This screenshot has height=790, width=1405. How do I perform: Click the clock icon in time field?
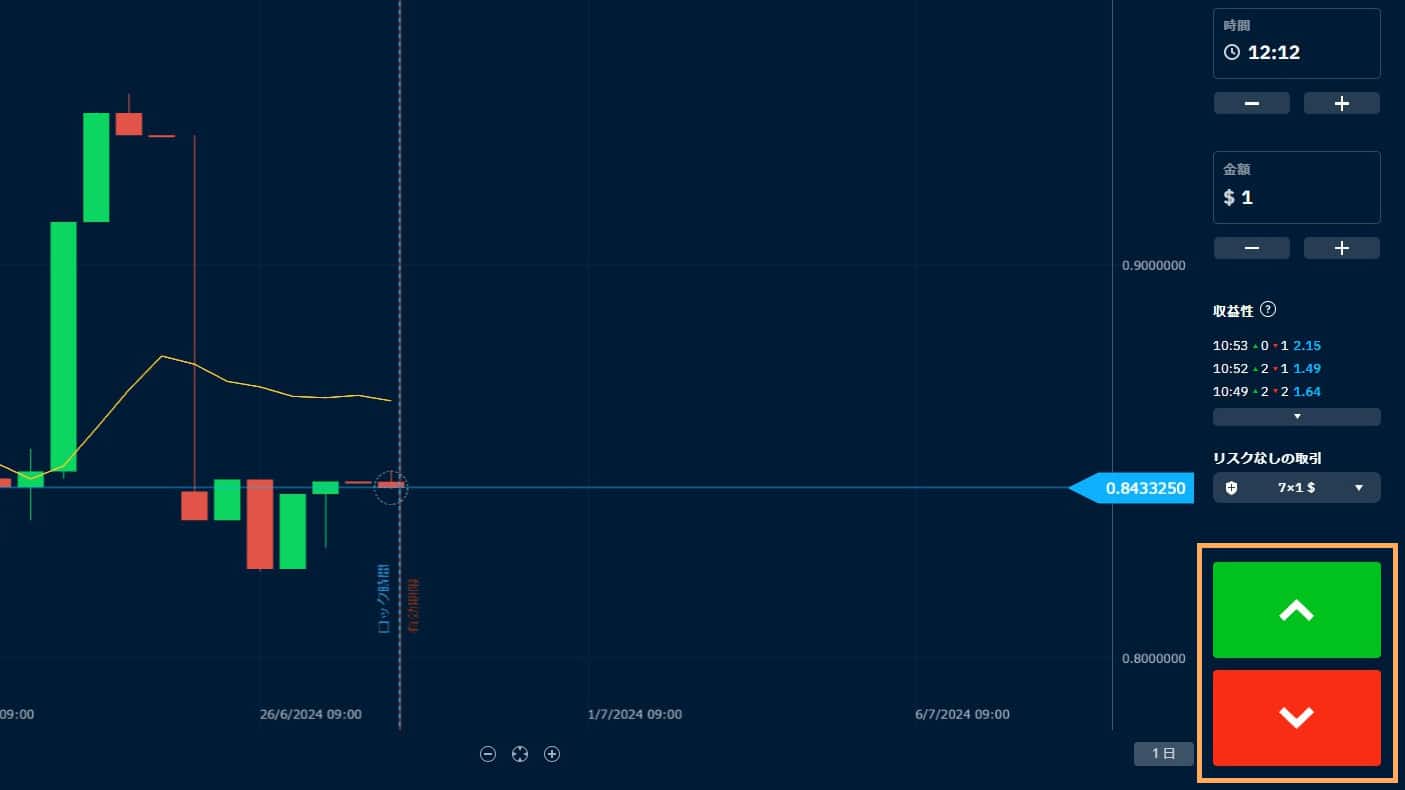pos(1232,52)
